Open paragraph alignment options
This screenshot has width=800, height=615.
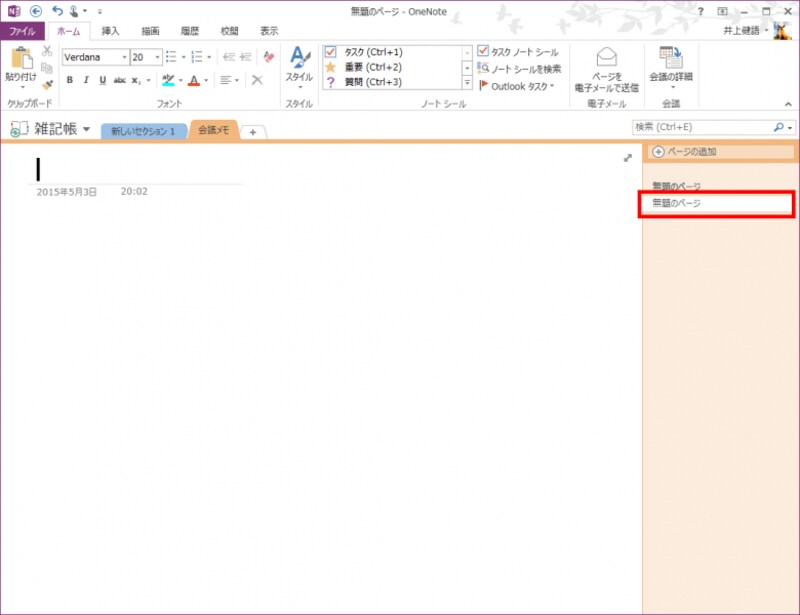point(229,80)
